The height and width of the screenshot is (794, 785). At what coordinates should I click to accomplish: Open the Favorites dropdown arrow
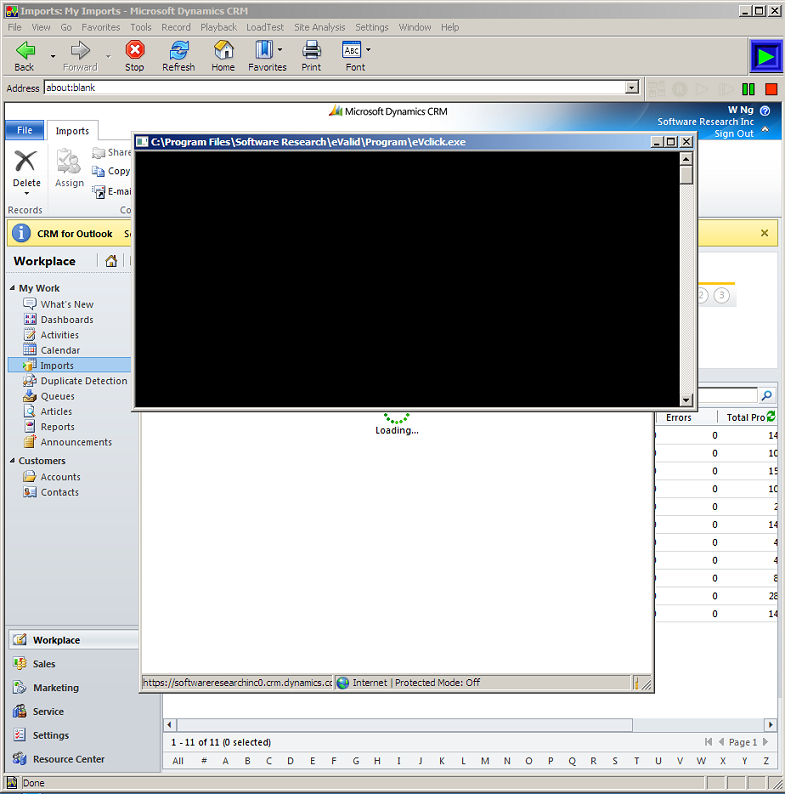[280, 50]
